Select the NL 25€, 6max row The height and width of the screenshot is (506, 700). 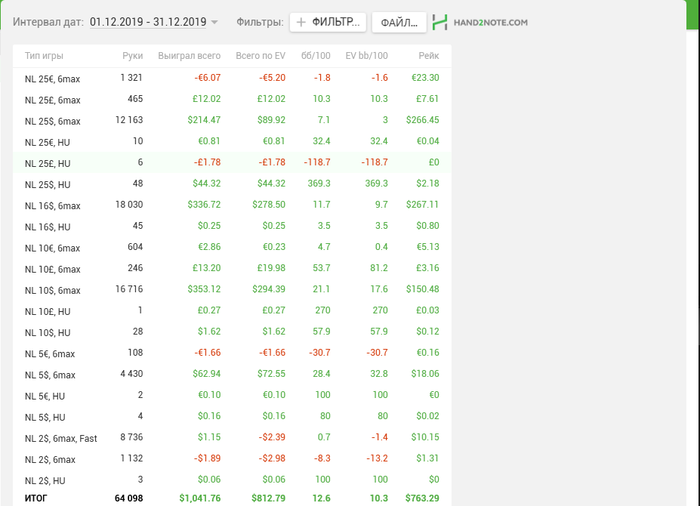[x=232, y=78]
